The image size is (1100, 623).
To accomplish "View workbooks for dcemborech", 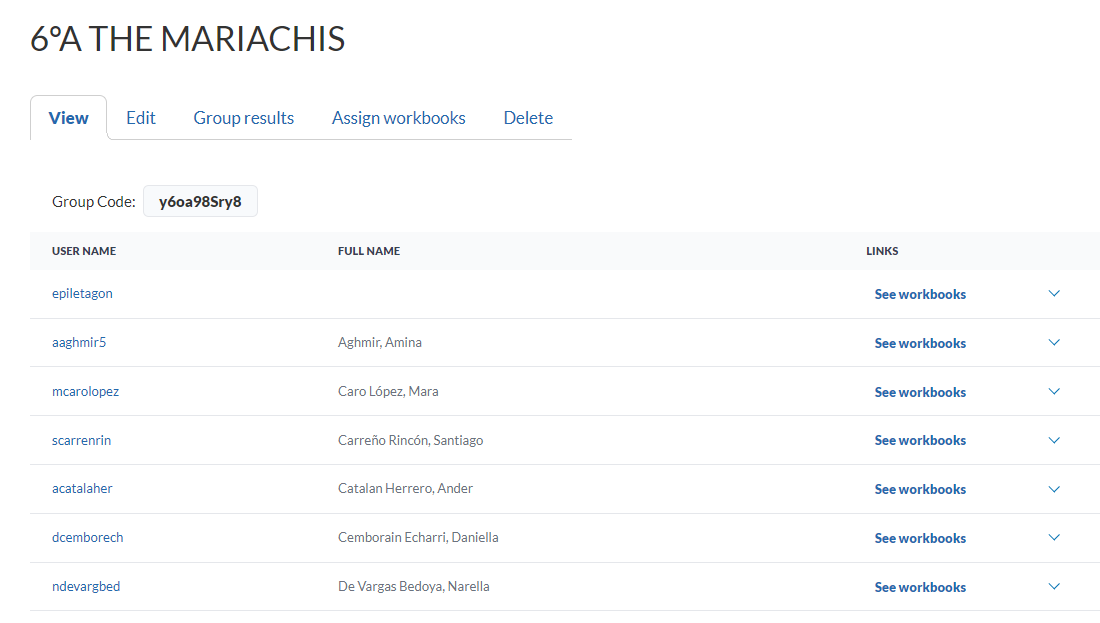I will (x=920, y=538).
